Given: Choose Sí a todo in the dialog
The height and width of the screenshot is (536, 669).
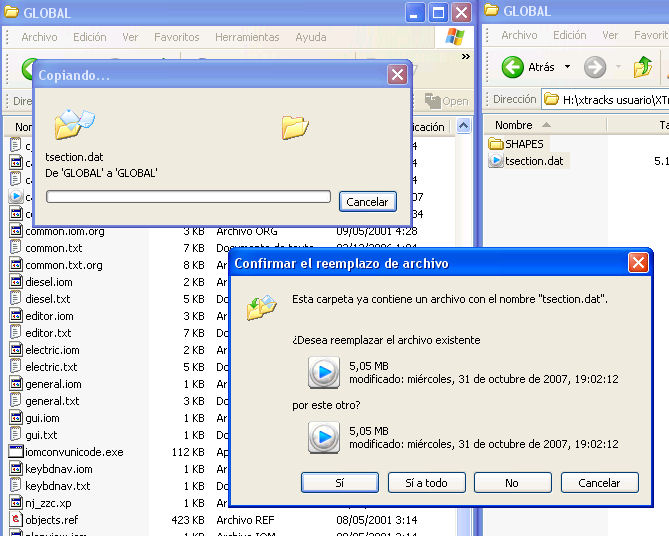Looking at the screenshot, I should pyautogui.click(x=426, y=482).
